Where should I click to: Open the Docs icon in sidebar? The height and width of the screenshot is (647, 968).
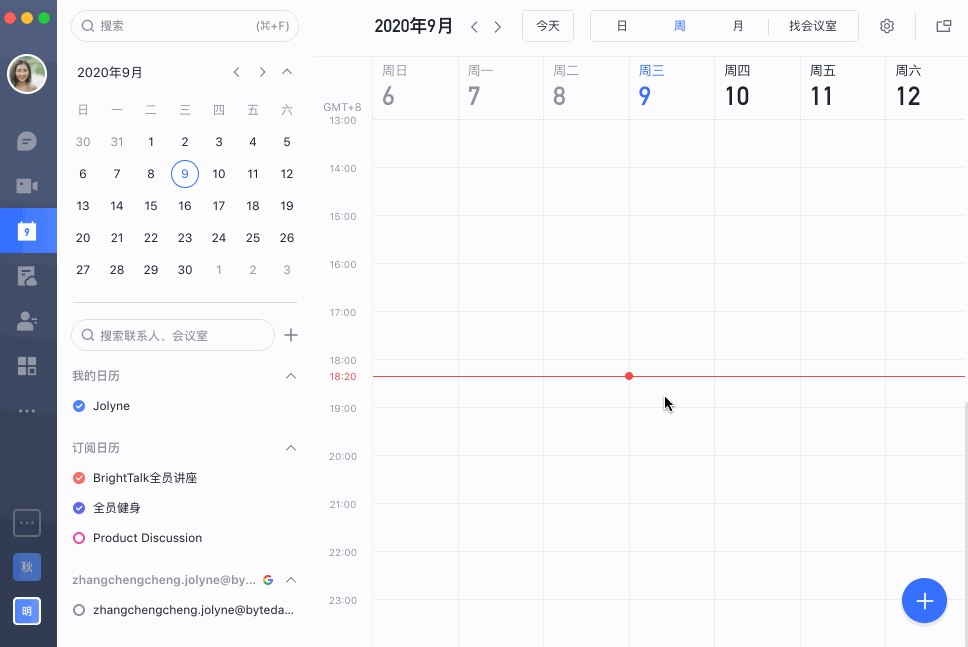27,276
